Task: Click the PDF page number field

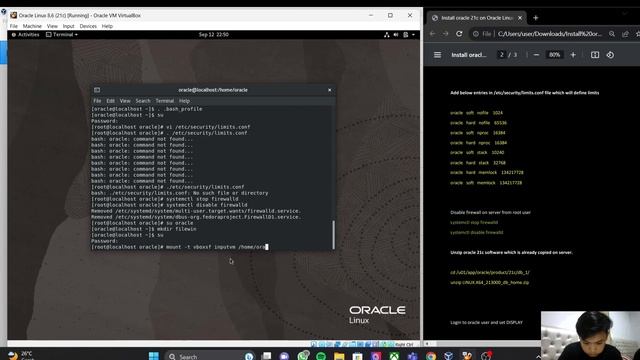Action: (502, 55)
